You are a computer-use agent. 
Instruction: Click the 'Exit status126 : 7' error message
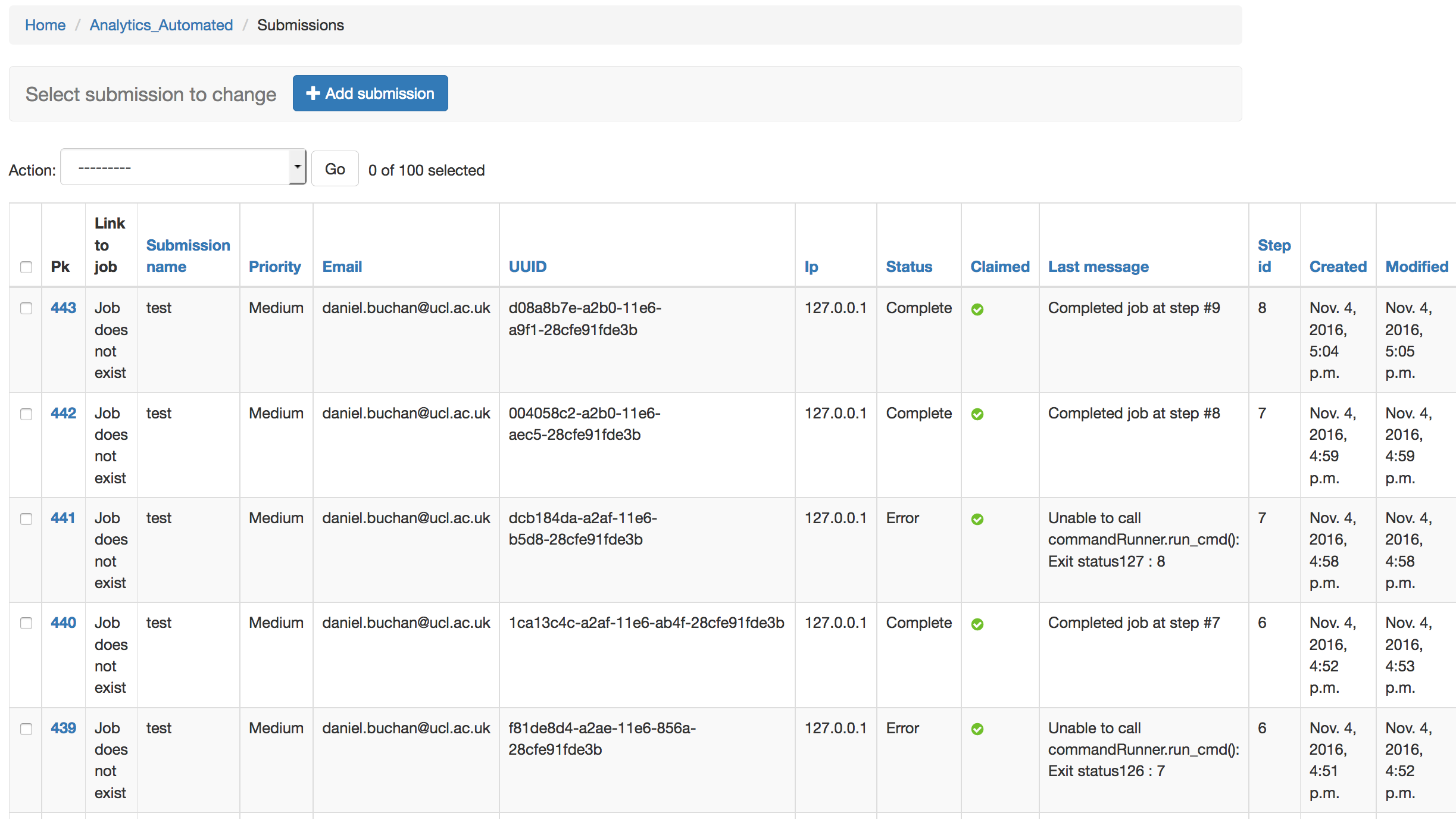coord(1107,771)
